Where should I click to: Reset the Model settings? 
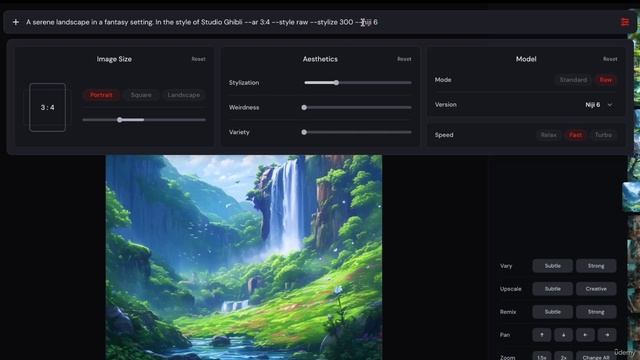[x=610, y=59]
